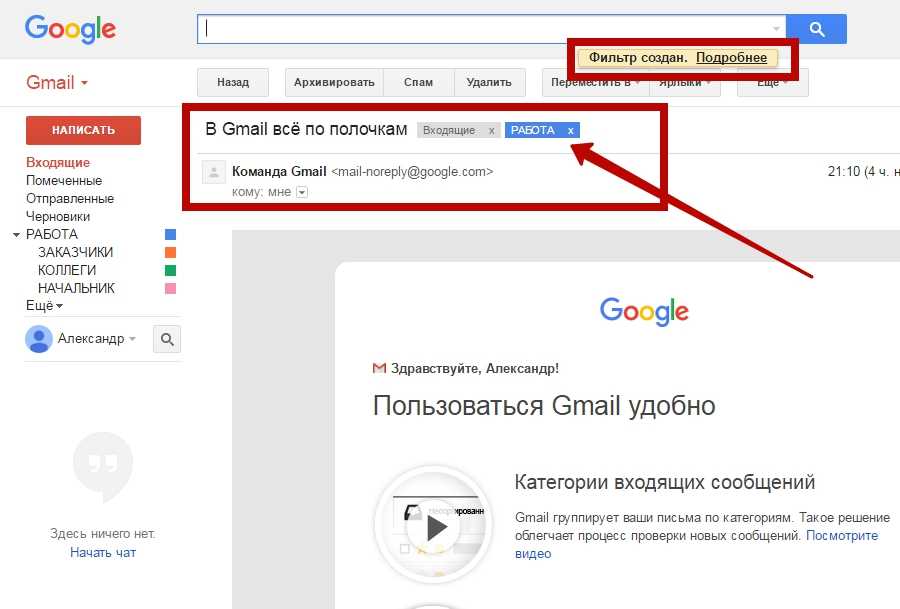Click greeting Здравствуйте, Александр!
Viewport: 900px width, 609px height.
coord(475,368)
